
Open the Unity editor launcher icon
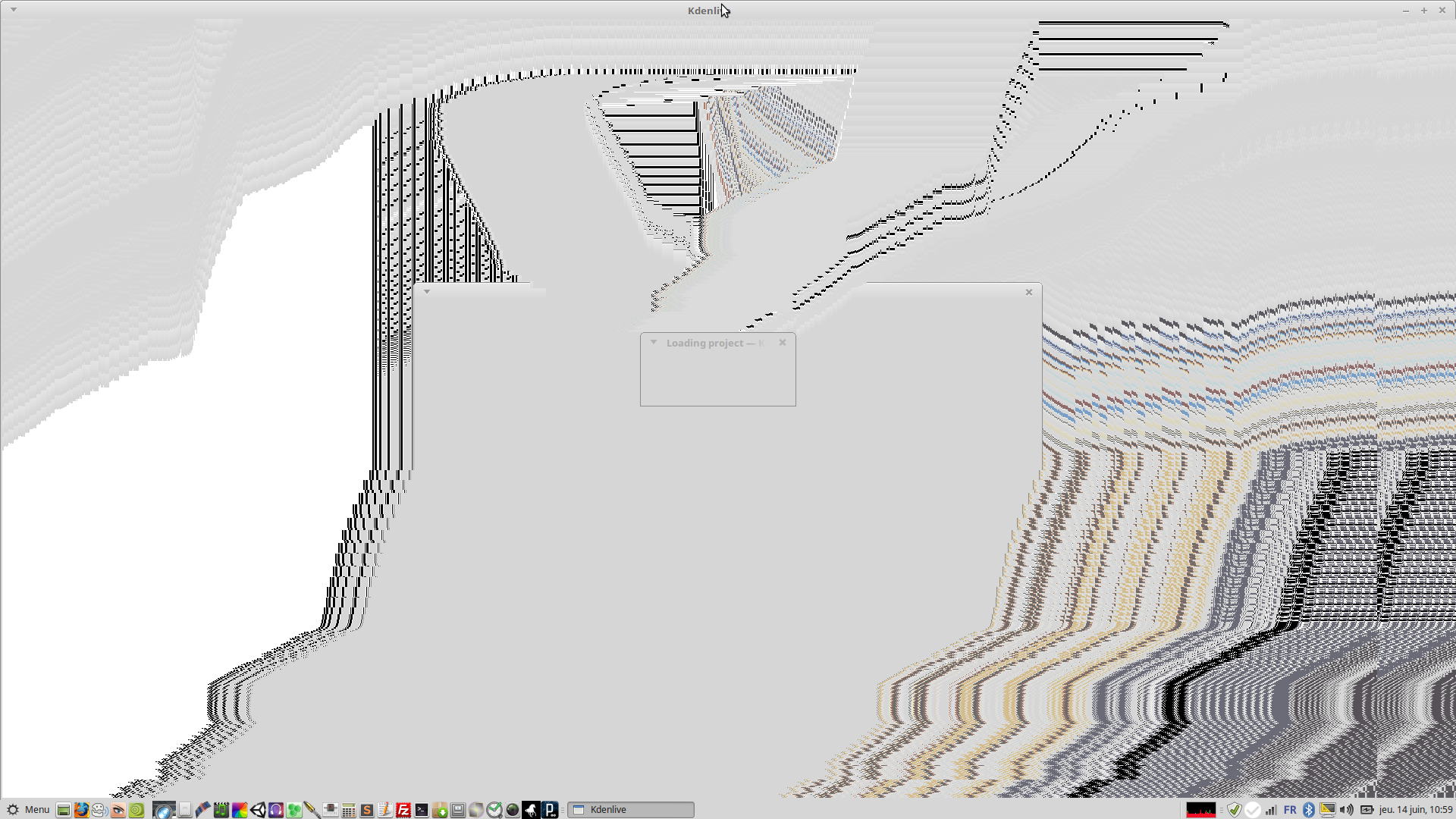pyautogui.click(x=258, y=810)
